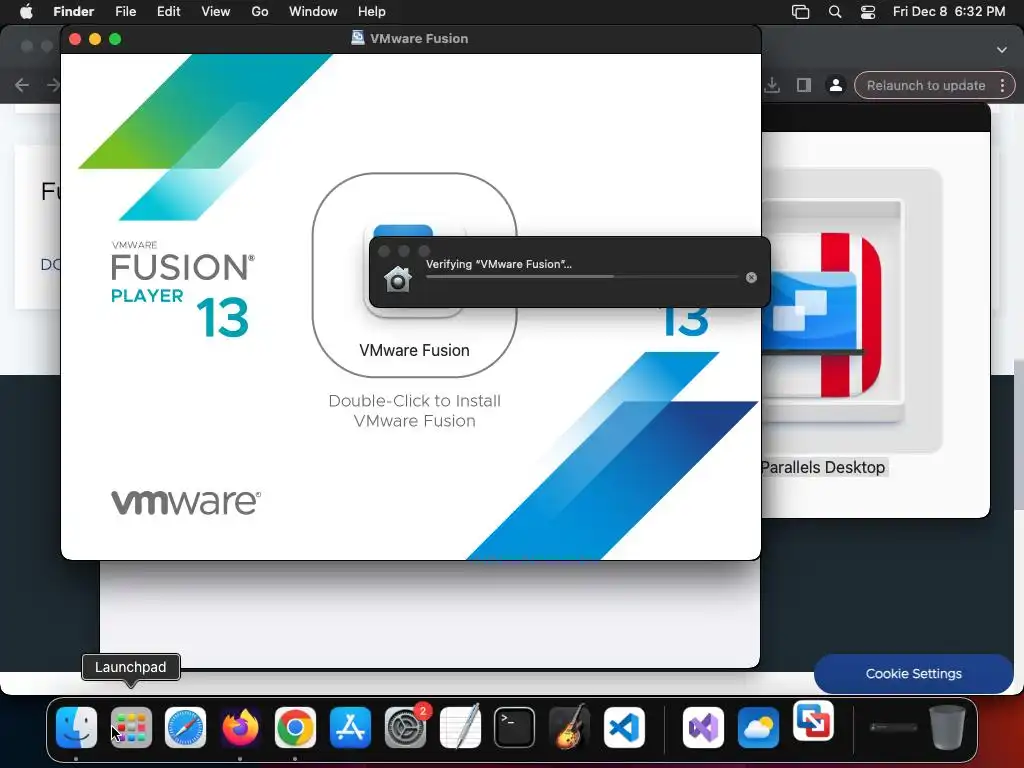Go back in Chrome browser
The image size is (1024, 768).
(22, 86)
